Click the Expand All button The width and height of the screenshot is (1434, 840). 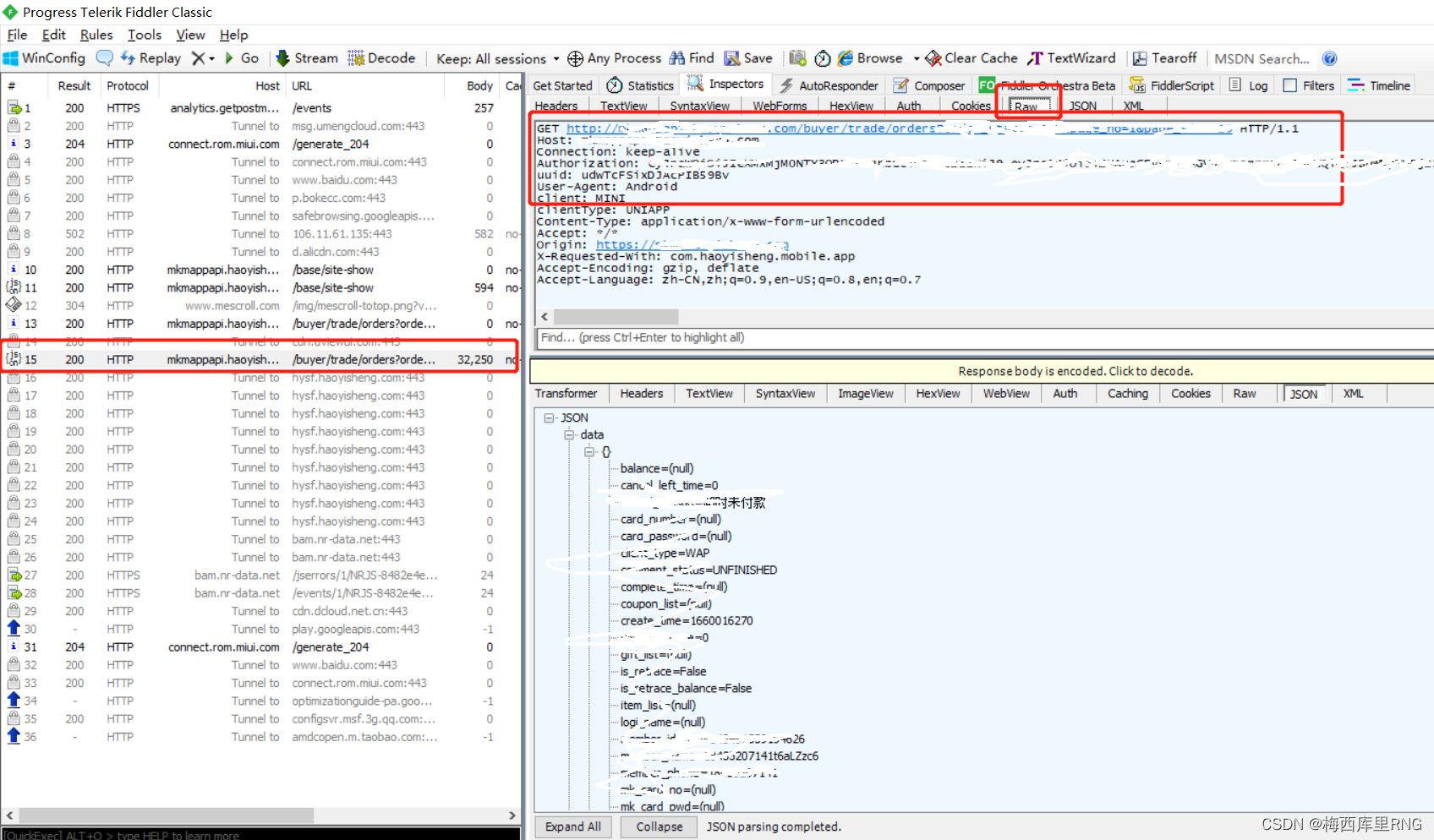coord(573,826)
